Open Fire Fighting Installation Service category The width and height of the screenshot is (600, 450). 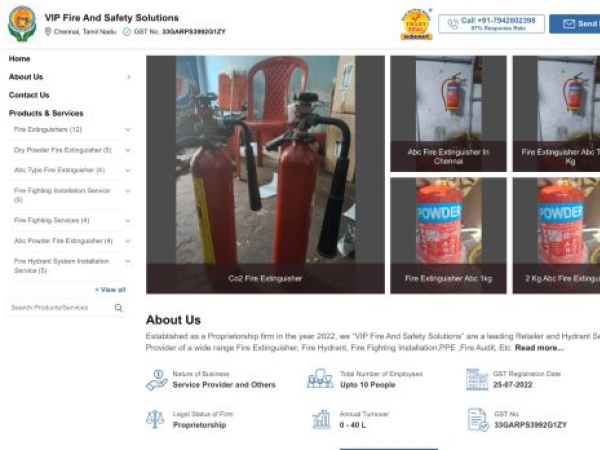click(62, 195)
